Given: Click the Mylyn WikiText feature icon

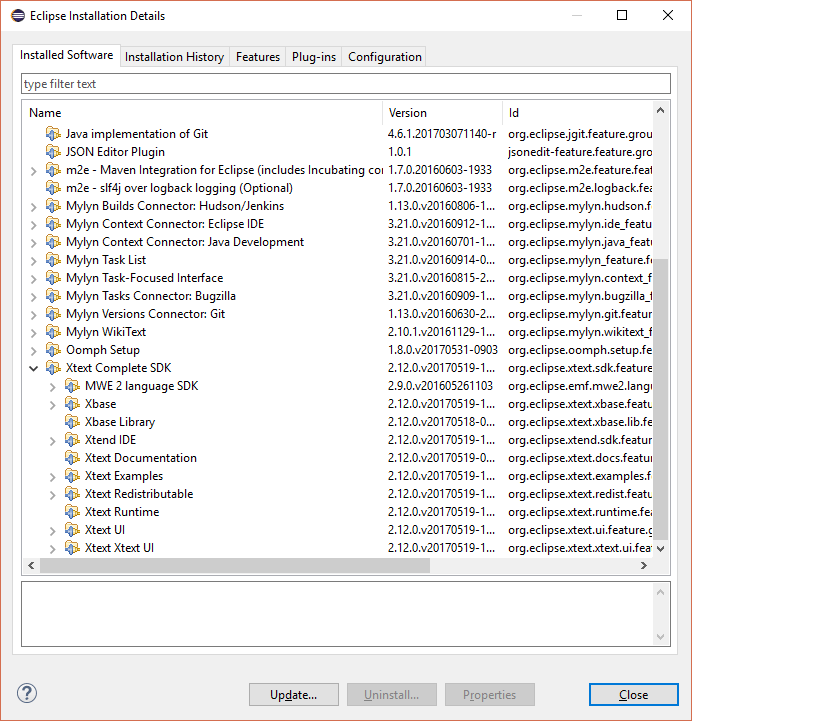Looking at the screenshot, I should (x=53, y=332).
